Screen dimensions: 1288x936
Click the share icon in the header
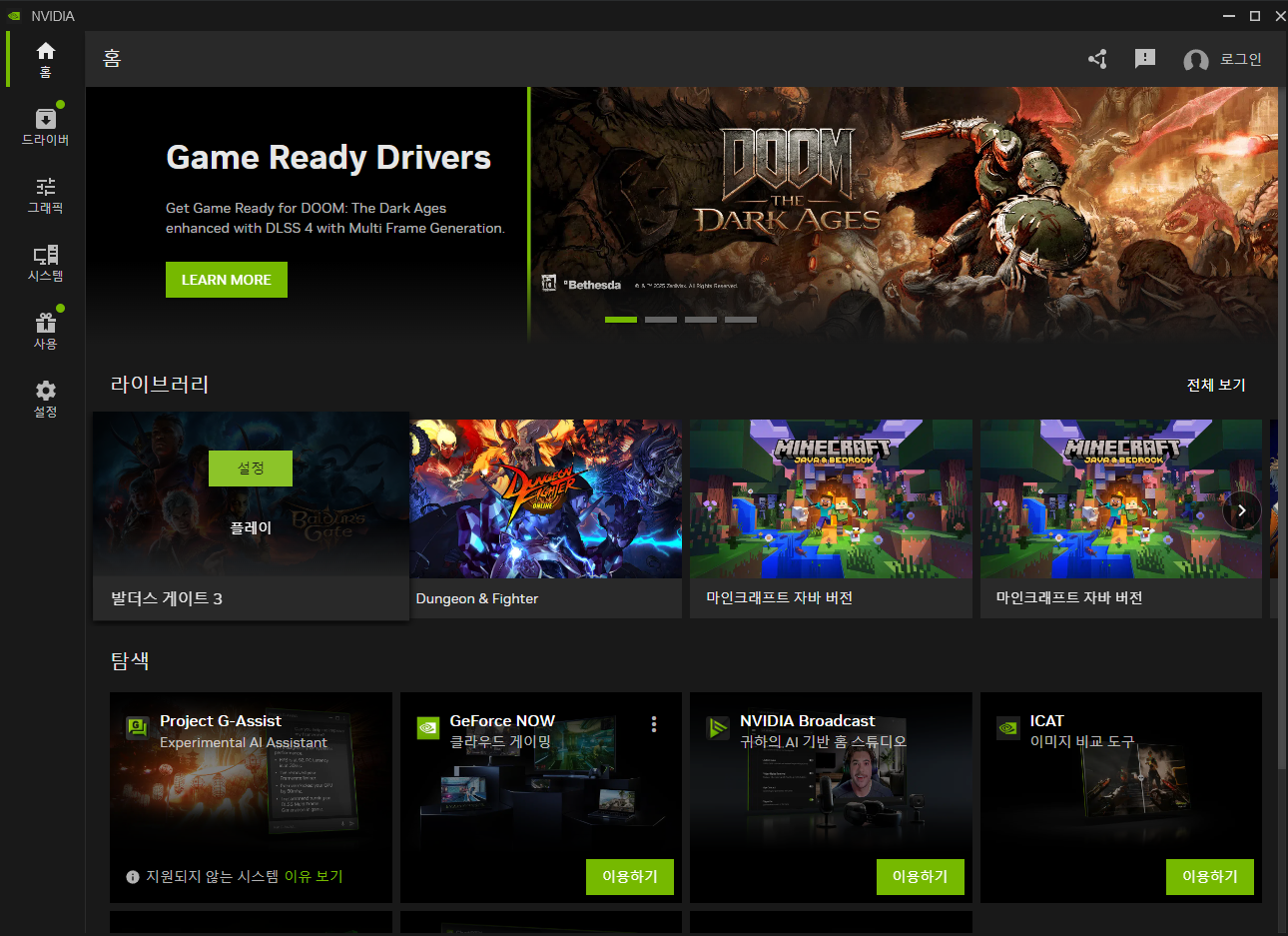click(1098, 59)
